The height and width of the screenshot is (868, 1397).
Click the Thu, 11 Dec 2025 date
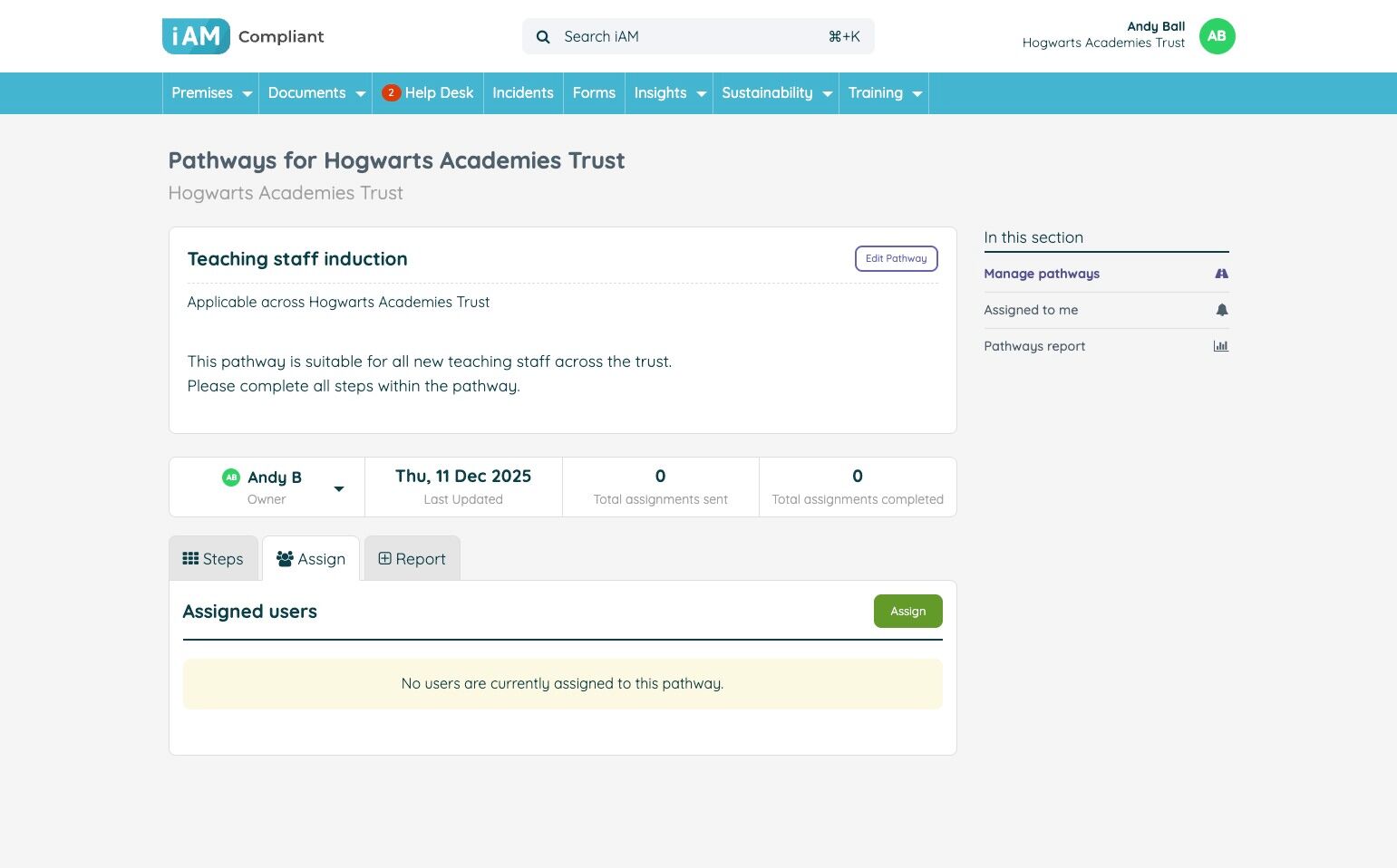click(463, 477)
